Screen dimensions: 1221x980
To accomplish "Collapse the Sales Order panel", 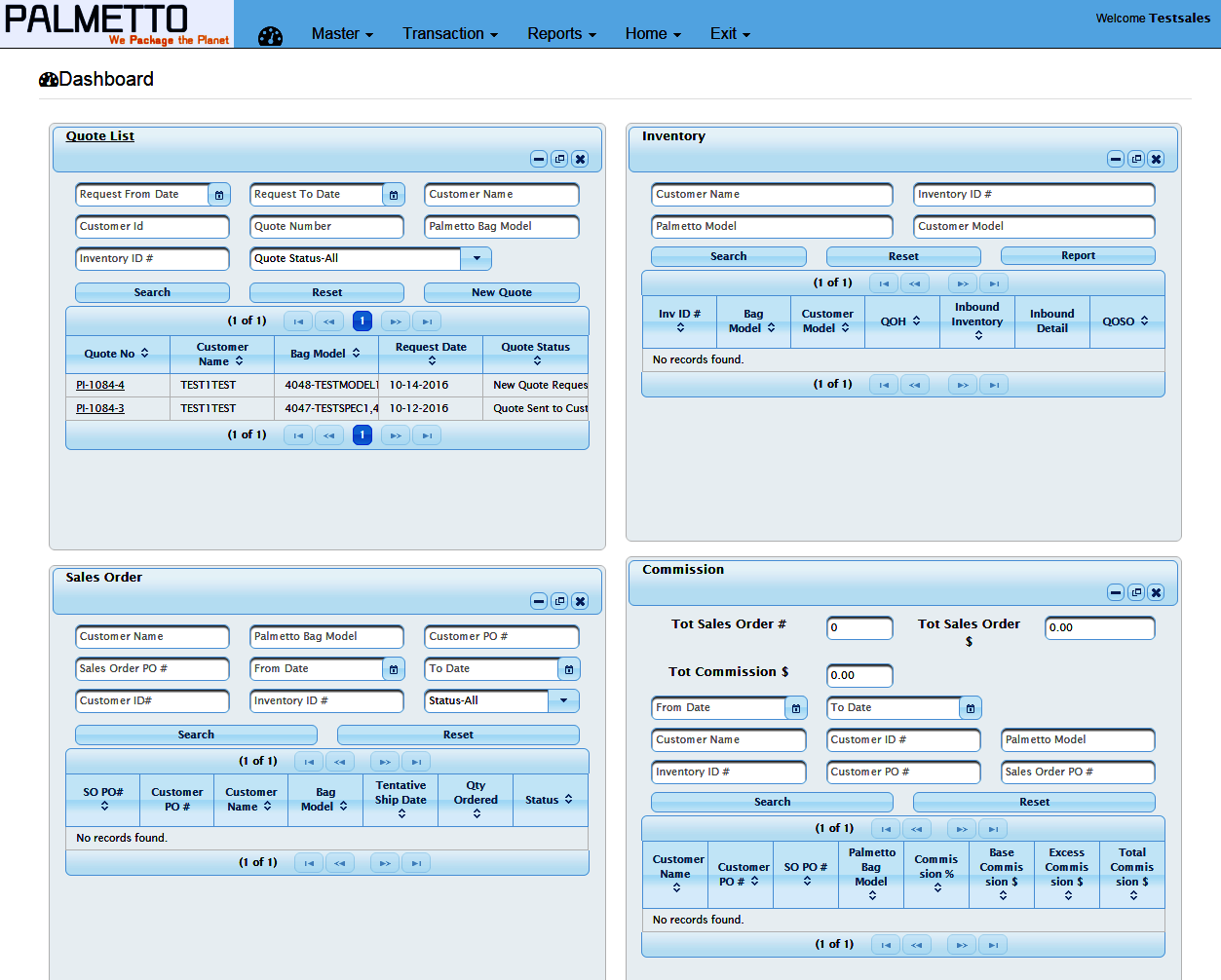I will [x=539, y=601].
